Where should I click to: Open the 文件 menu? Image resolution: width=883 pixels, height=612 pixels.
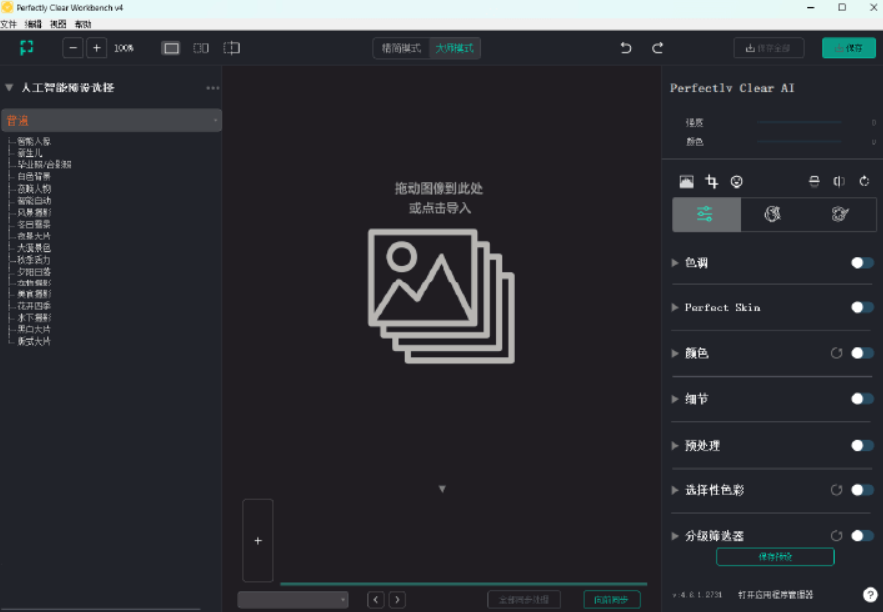[12, 26]
